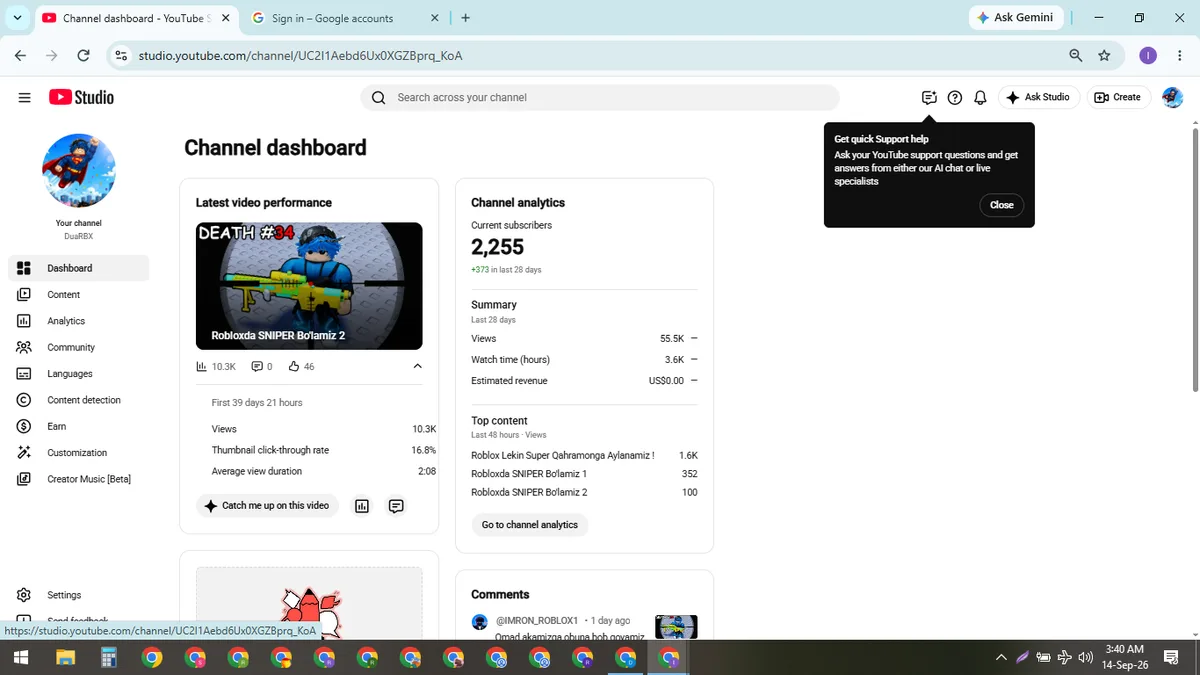Open the tab search dropdown arrow
1200x675 pixels.
click(x=17, y=18)
